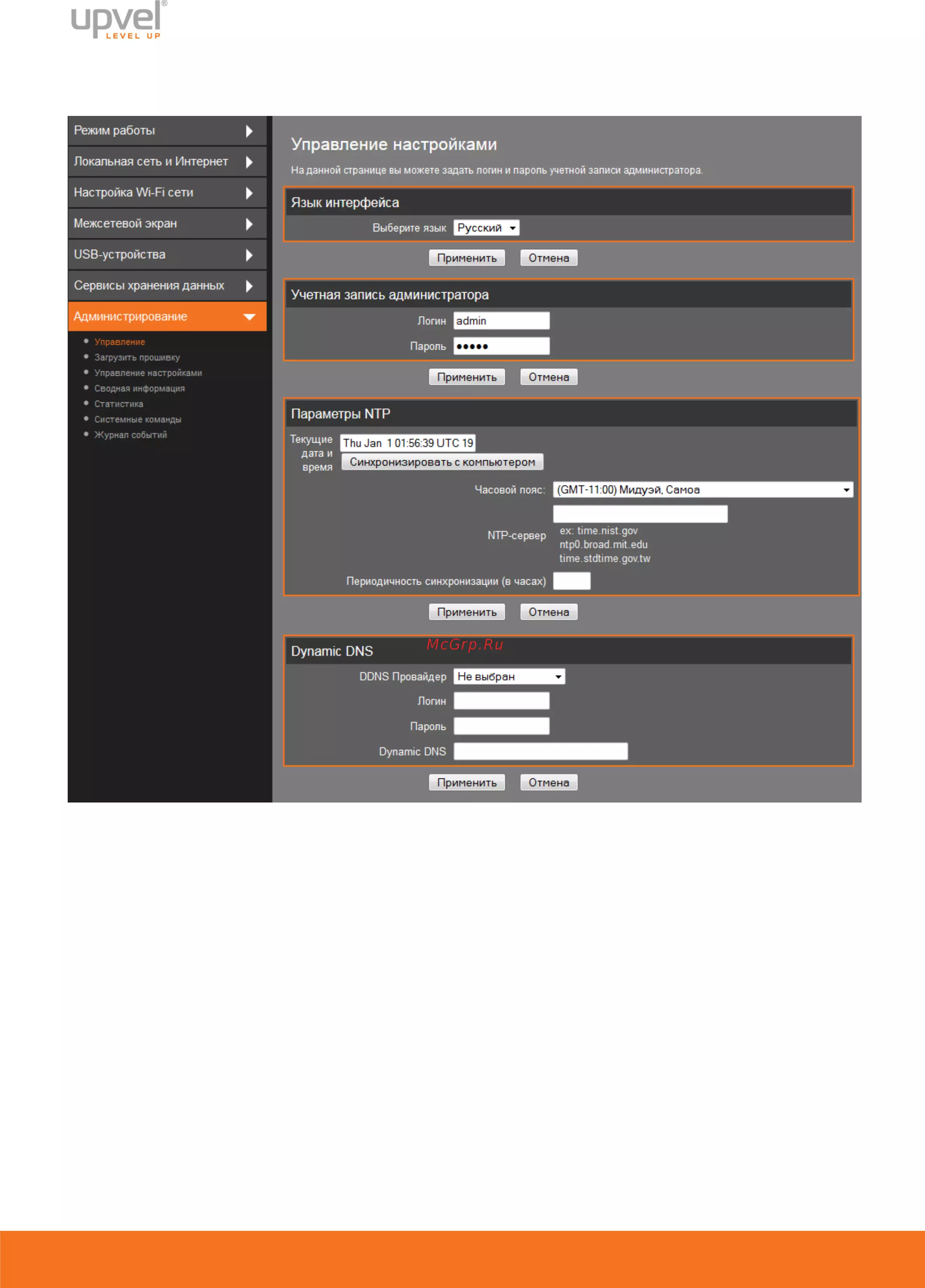The image size is (925, 1288).
Task: Collapse the Администрирование section arrow
Action: (249, 317)
